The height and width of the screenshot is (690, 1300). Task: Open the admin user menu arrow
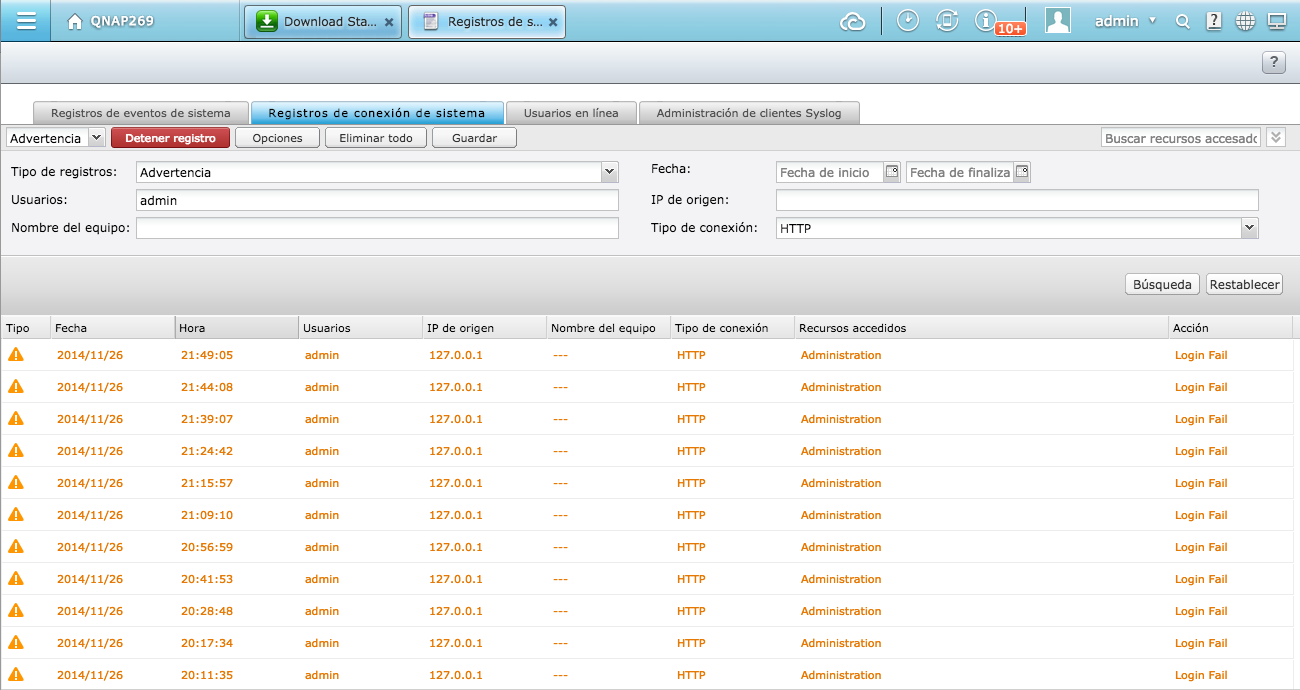pos(1152,21)
